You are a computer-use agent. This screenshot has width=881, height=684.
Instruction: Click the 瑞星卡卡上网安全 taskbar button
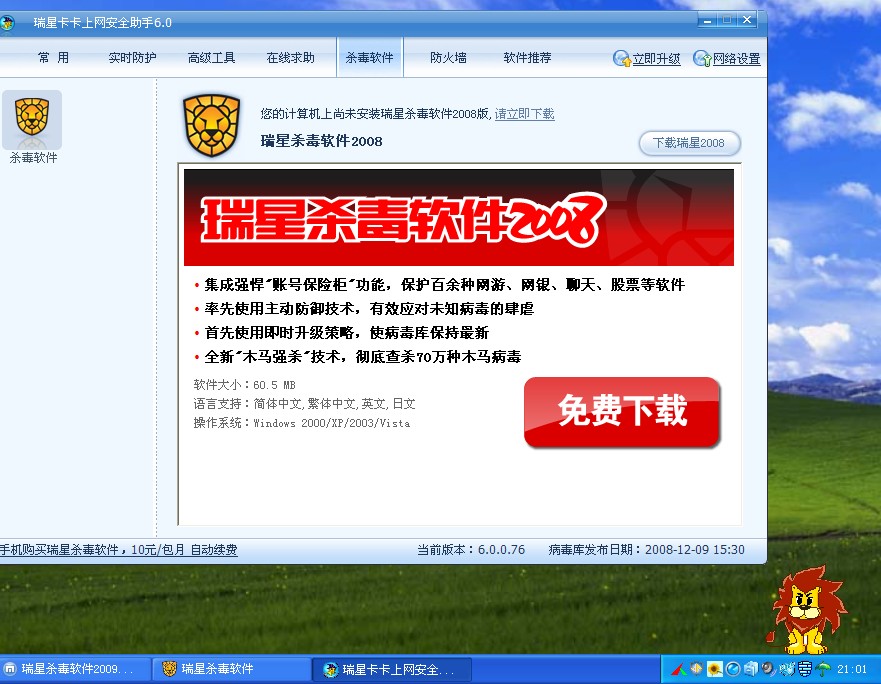(x=392, y=669)
